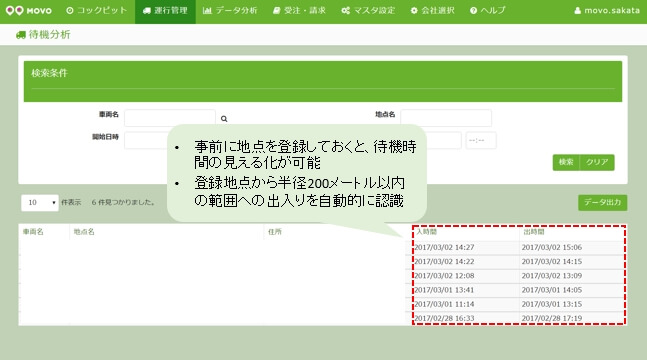Sort by the 地点名 column header
The image size is (647, 360).
click(84, 232)
